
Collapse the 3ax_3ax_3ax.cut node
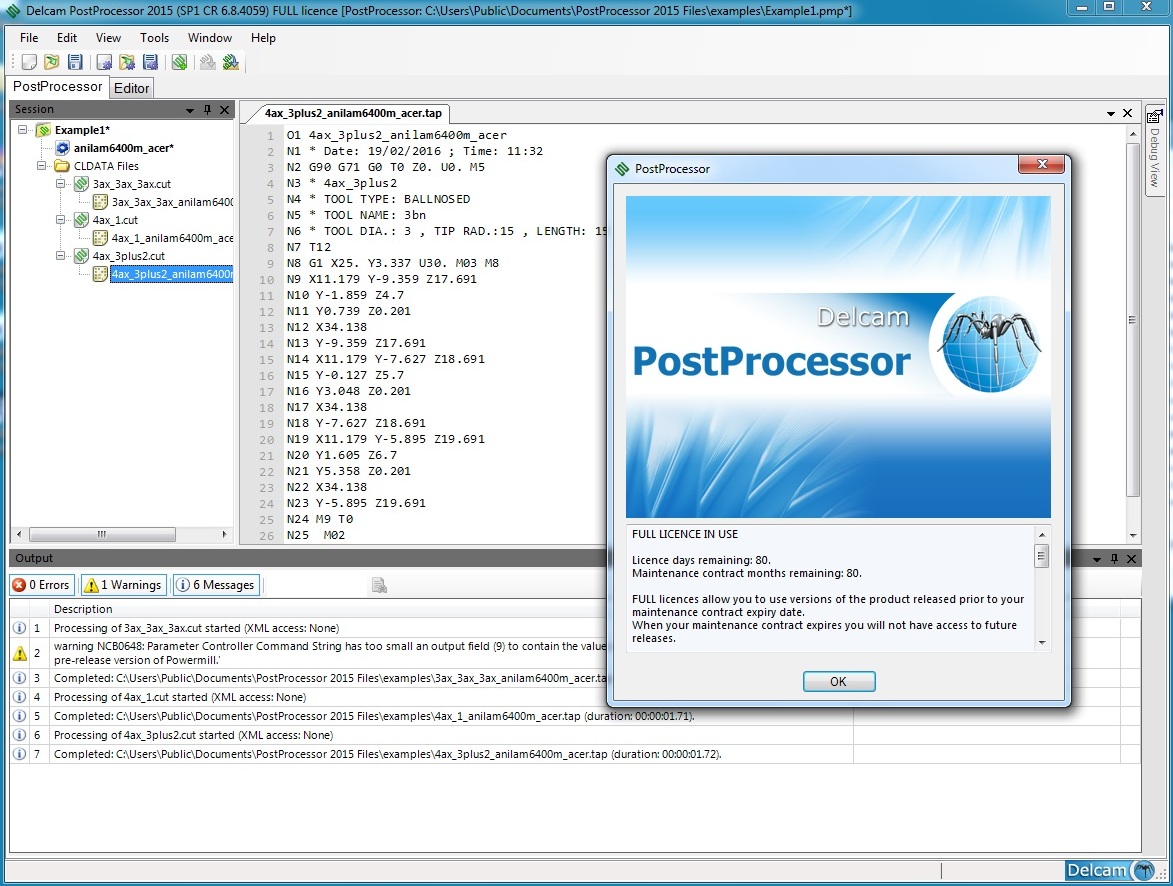pyautogui.click(x=61, y=183)
